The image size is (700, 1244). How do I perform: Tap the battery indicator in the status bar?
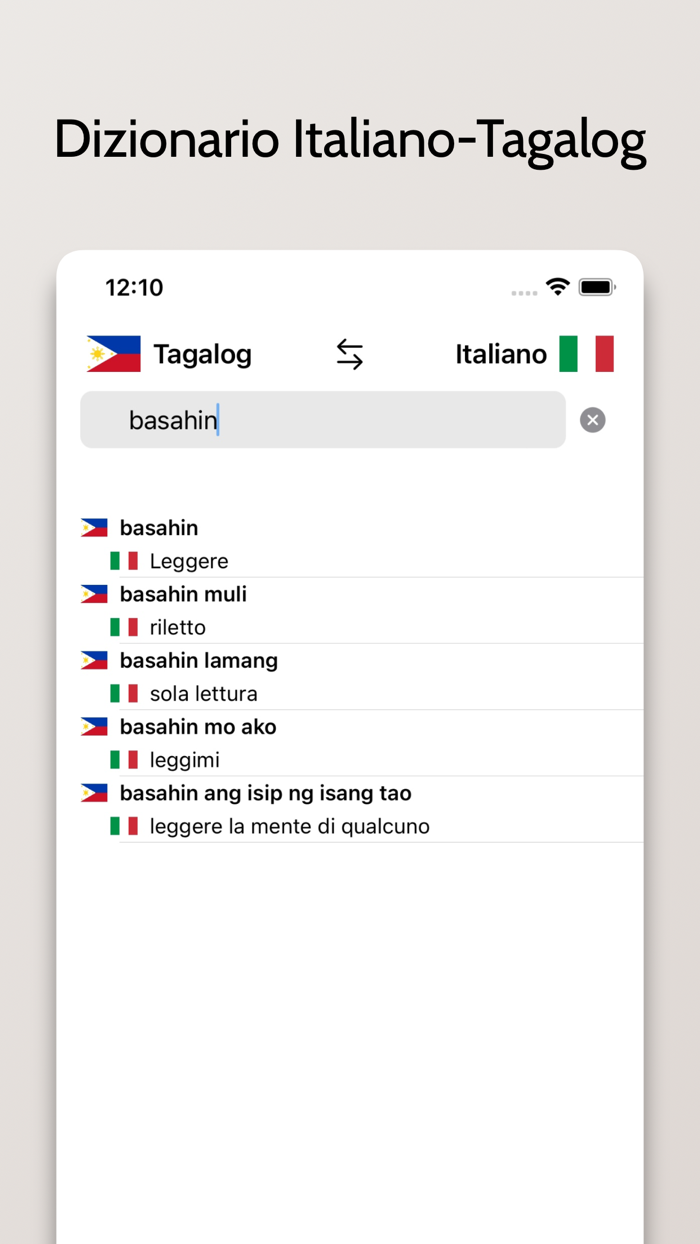[x=597, y=286]
